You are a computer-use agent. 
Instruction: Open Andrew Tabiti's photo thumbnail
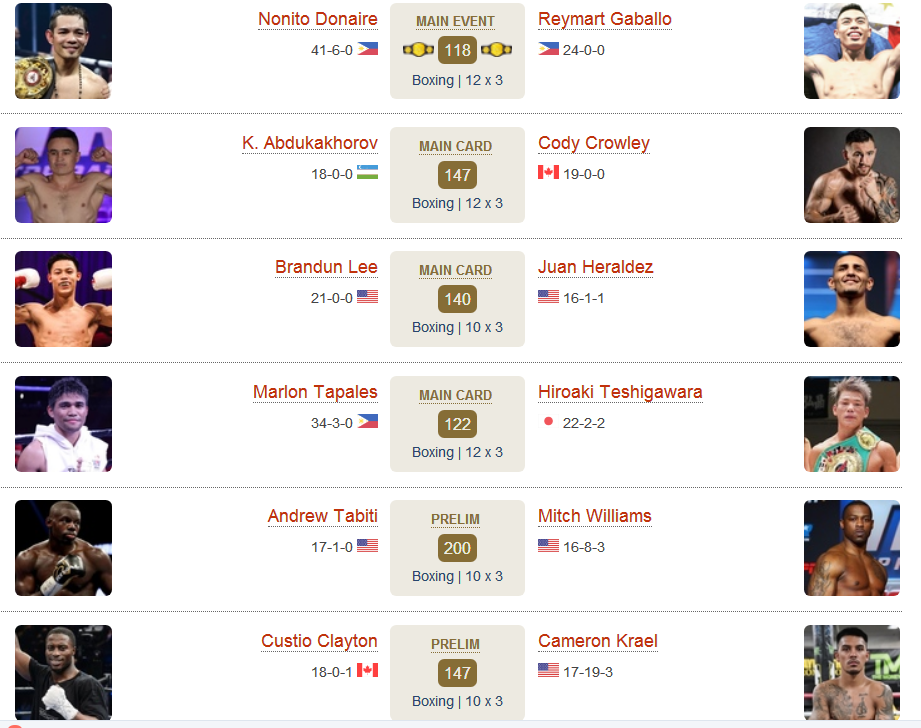63,548
